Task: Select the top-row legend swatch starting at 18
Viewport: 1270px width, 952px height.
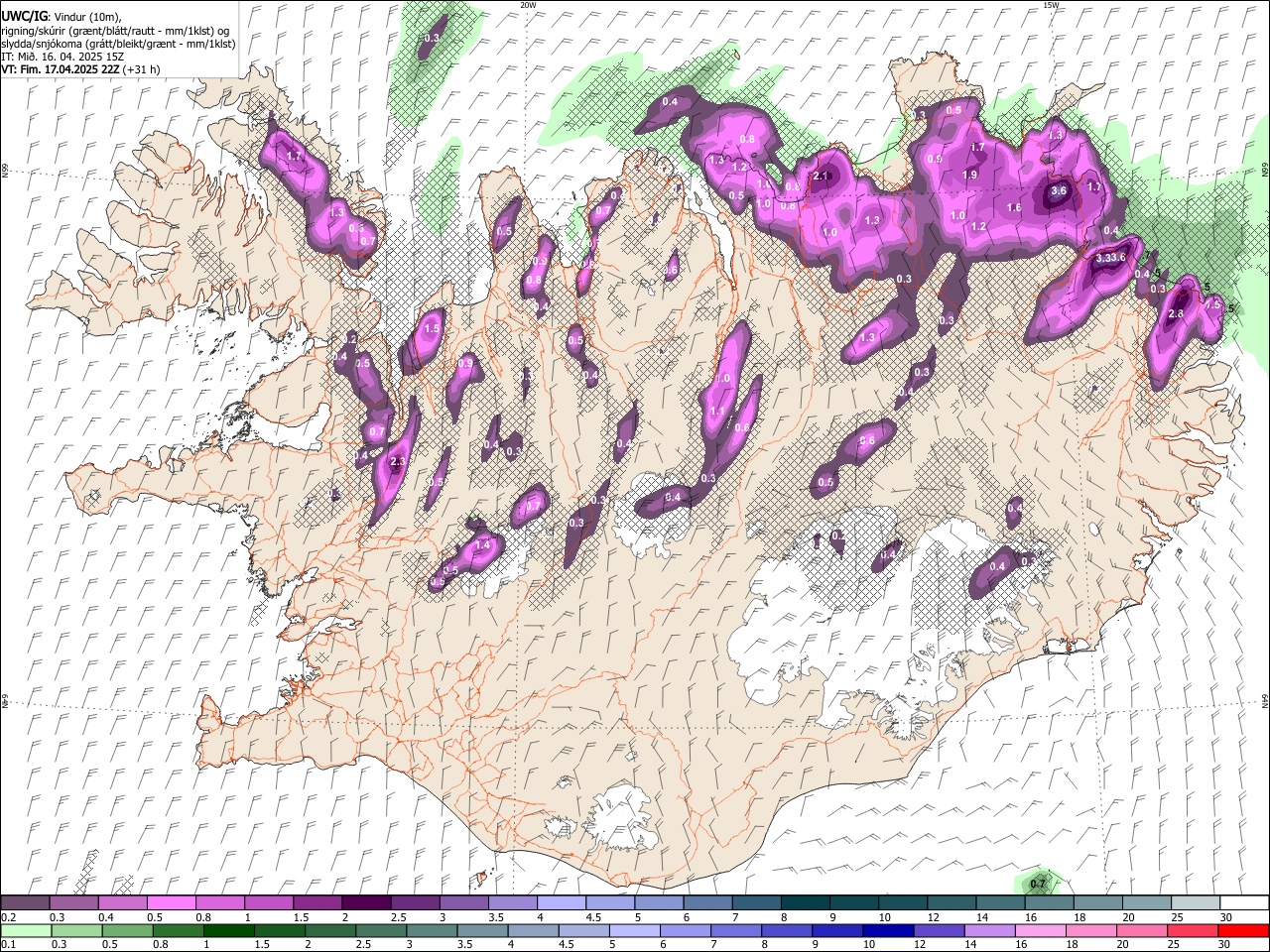Action: tap(1099, 902)
